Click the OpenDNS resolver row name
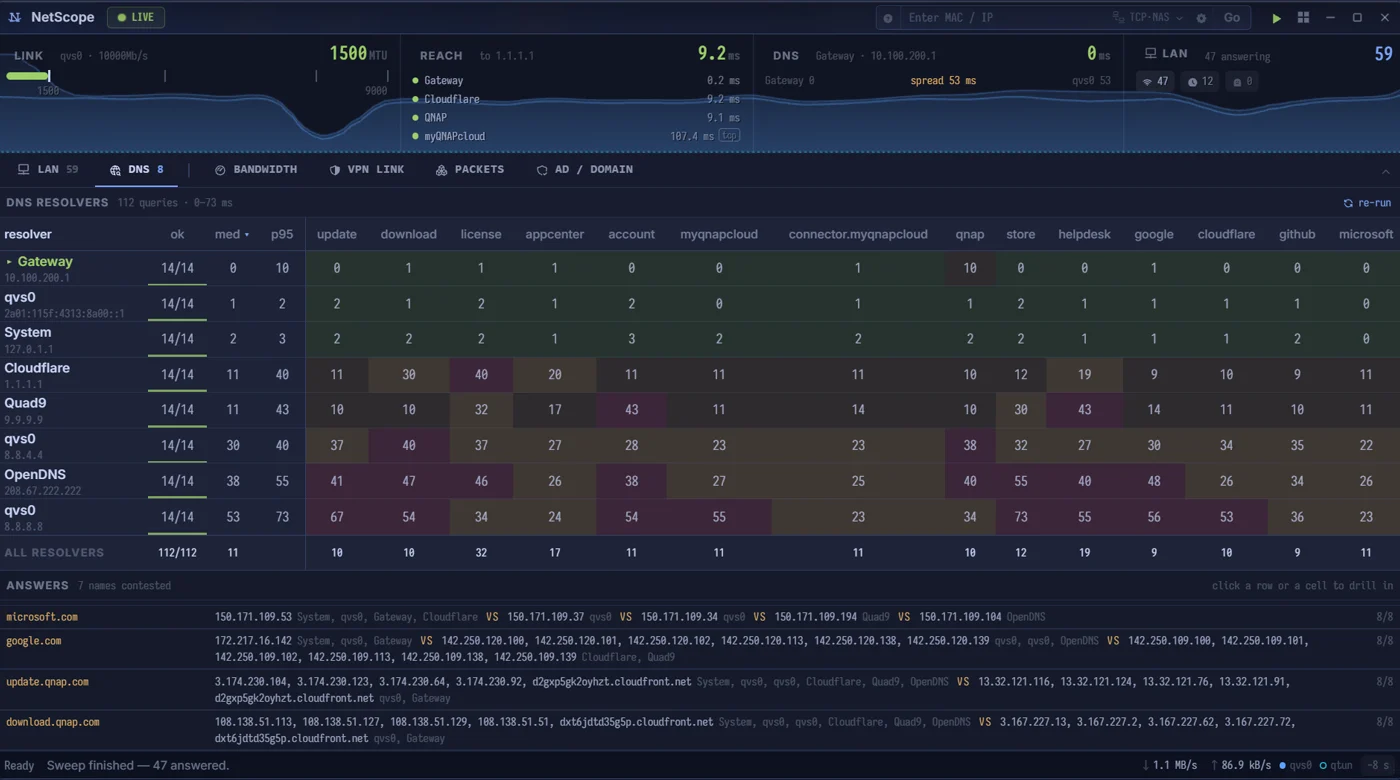Viewport: 1400px width, 780px height. [35, 474]
